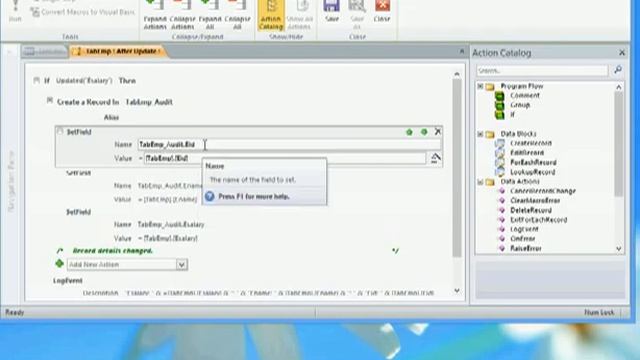Delete the selected SetField action

(438, 131)
